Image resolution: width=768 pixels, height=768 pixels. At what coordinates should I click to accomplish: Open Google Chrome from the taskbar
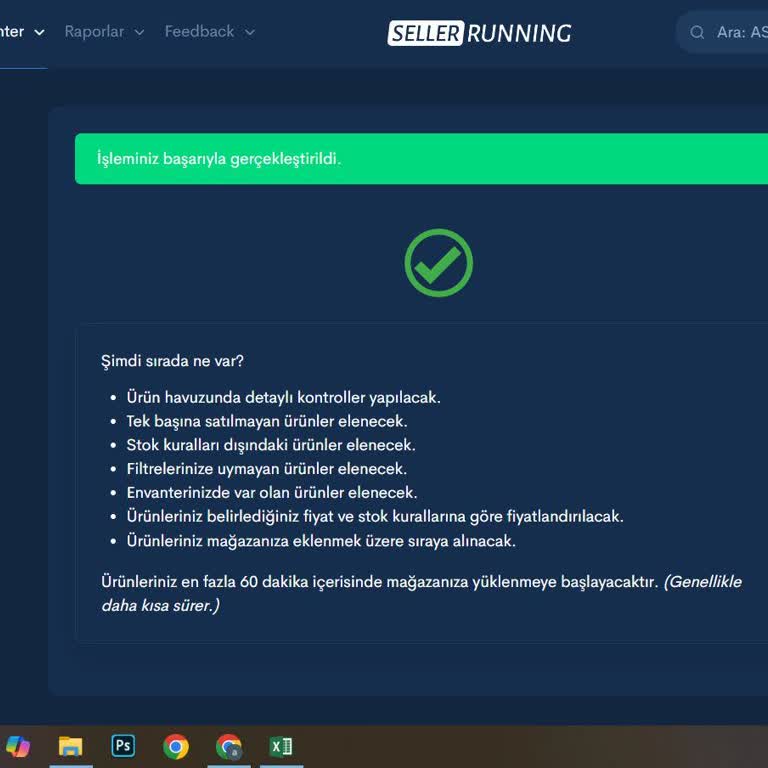tap(176, 746)
